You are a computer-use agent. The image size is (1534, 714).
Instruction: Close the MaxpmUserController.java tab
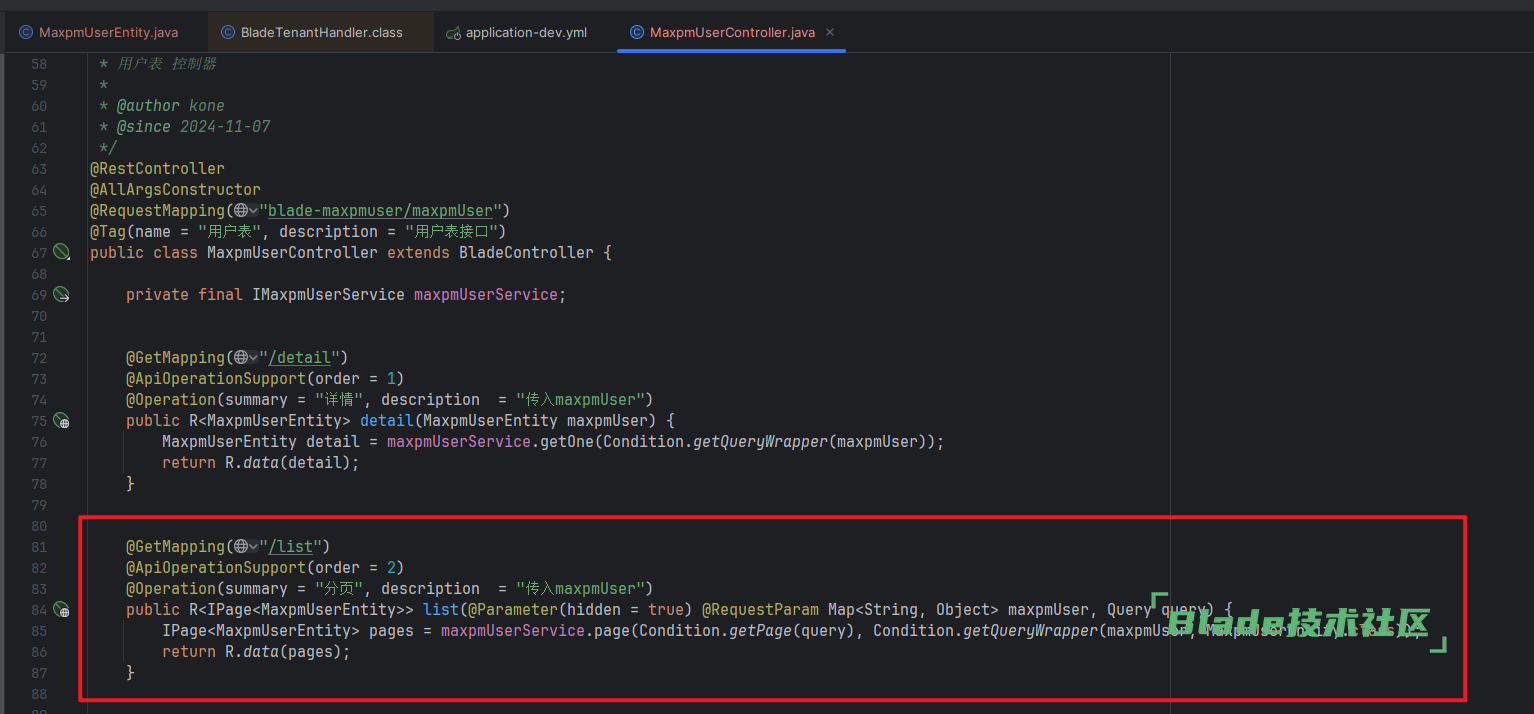832,32
